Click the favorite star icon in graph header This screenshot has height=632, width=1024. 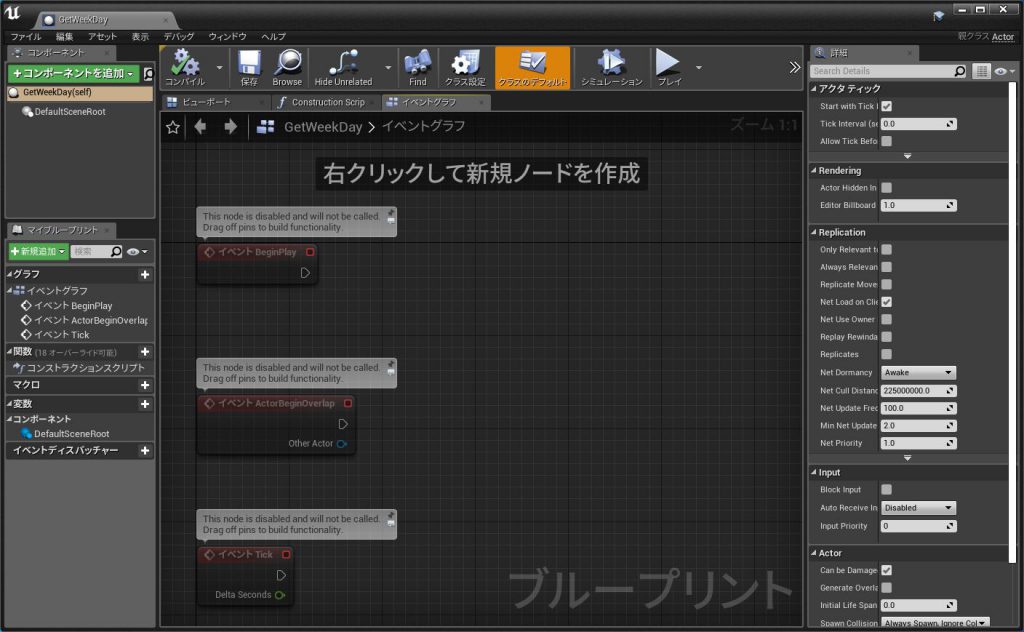pyautogui.click(x=172, y=127)
